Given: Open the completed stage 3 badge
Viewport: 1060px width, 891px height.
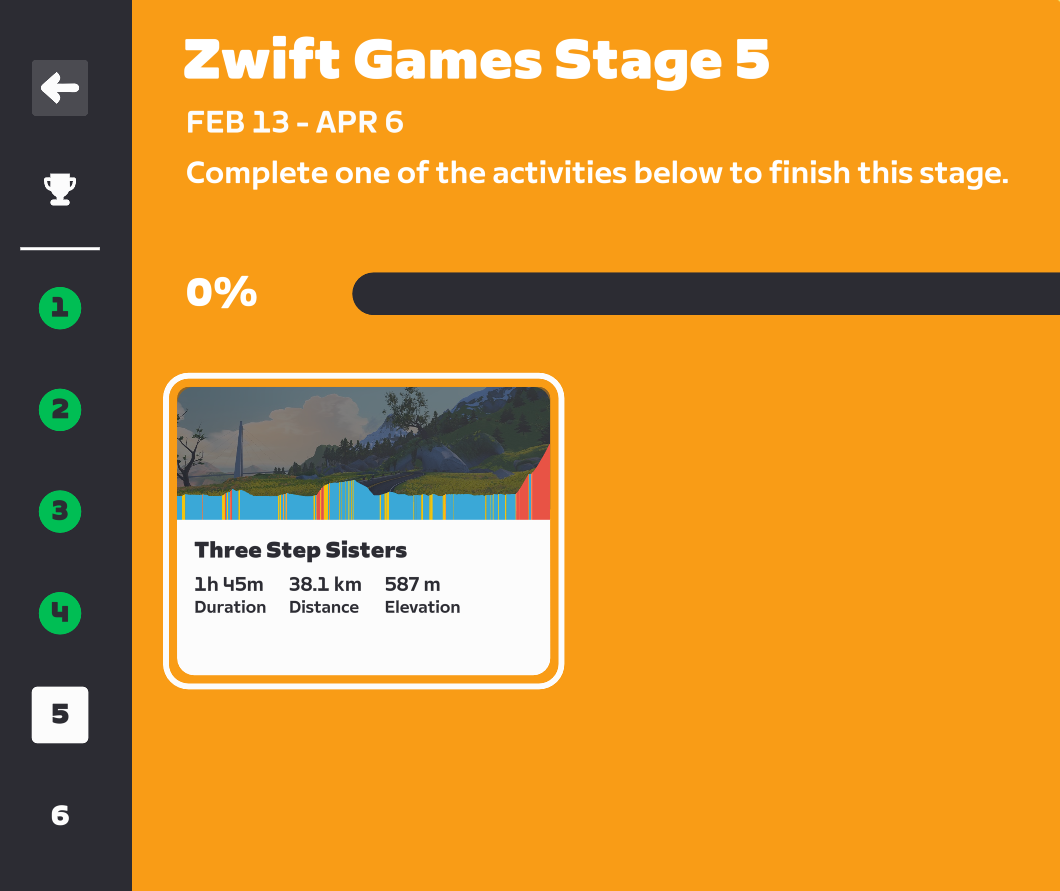Looking at the screenshot, I should click(60, 511).
